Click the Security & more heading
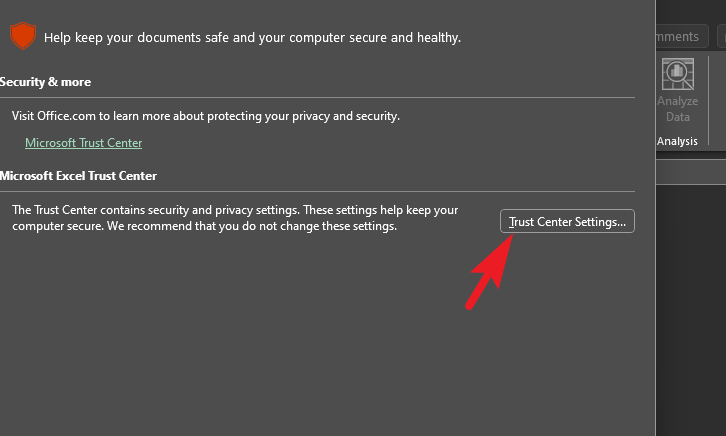Viewport: 726px width, 436px height. (x=45, y=82)
